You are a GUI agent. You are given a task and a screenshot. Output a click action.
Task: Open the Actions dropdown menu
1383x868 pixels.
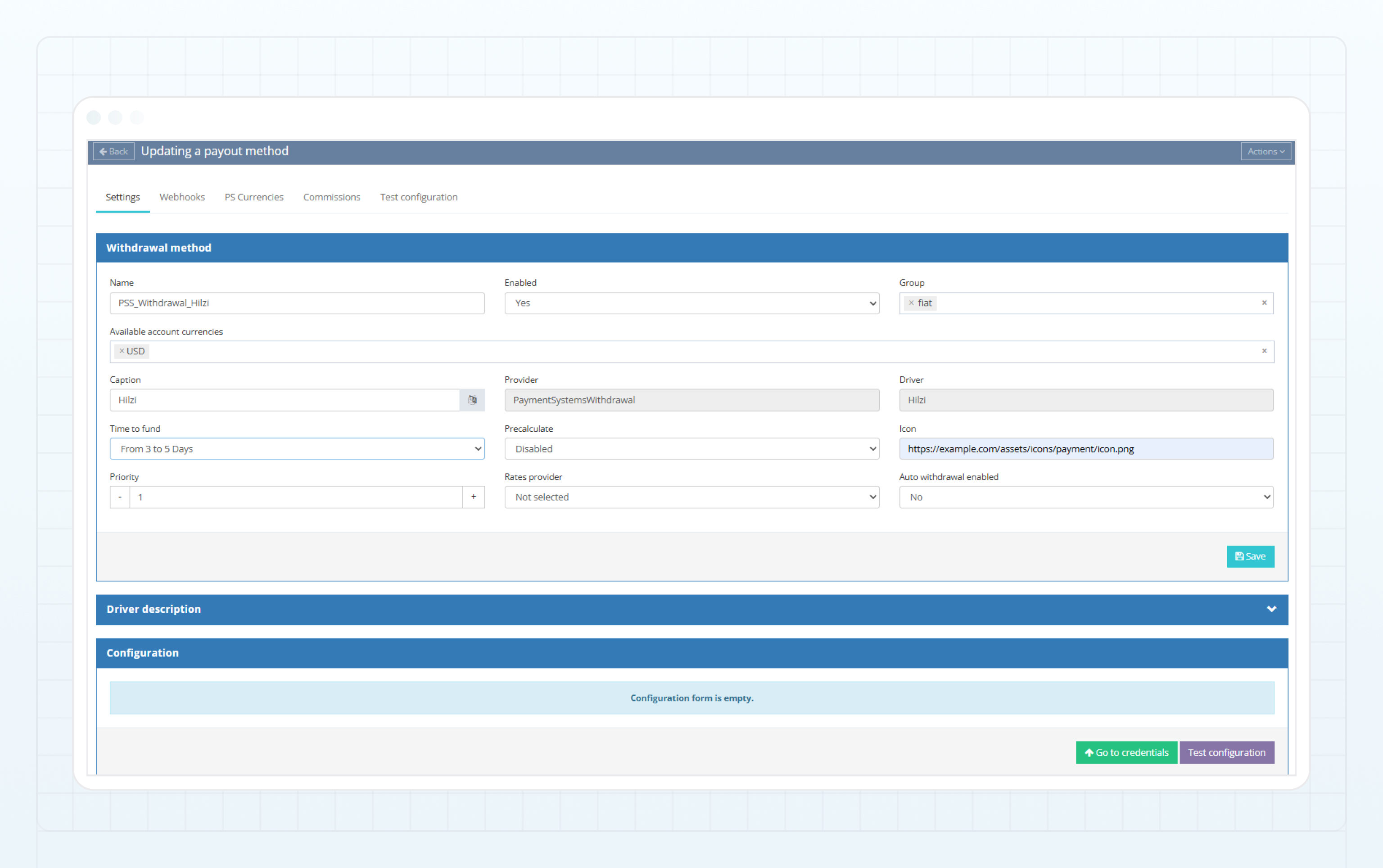pos(1265,152)
